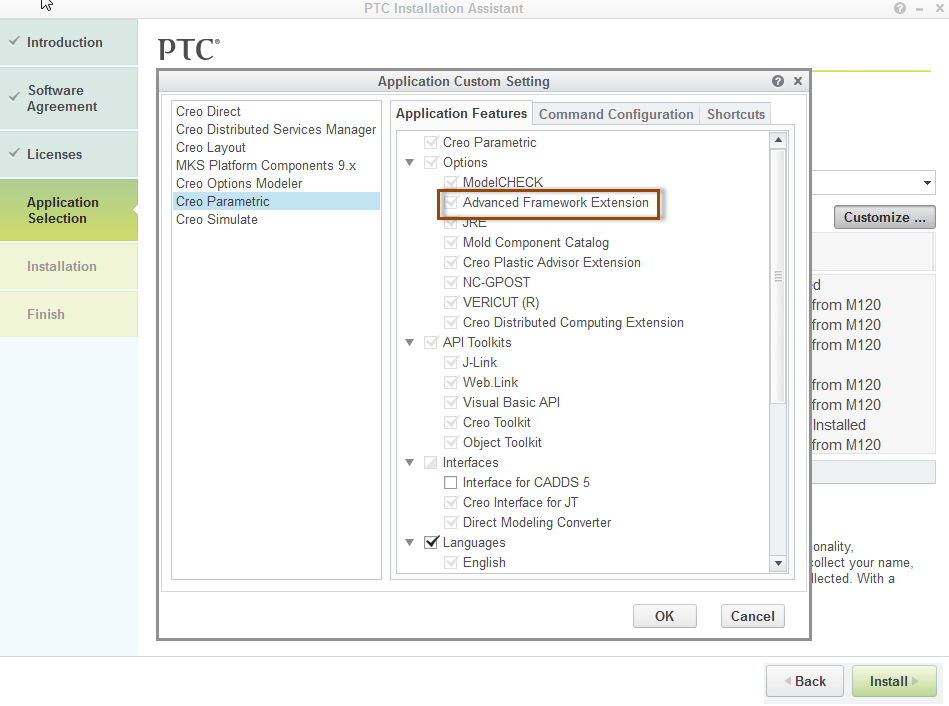Screen dimensions: 949x706
Task: Collapse the API Toolkits tree group
Action: click(x=410, y=342)
